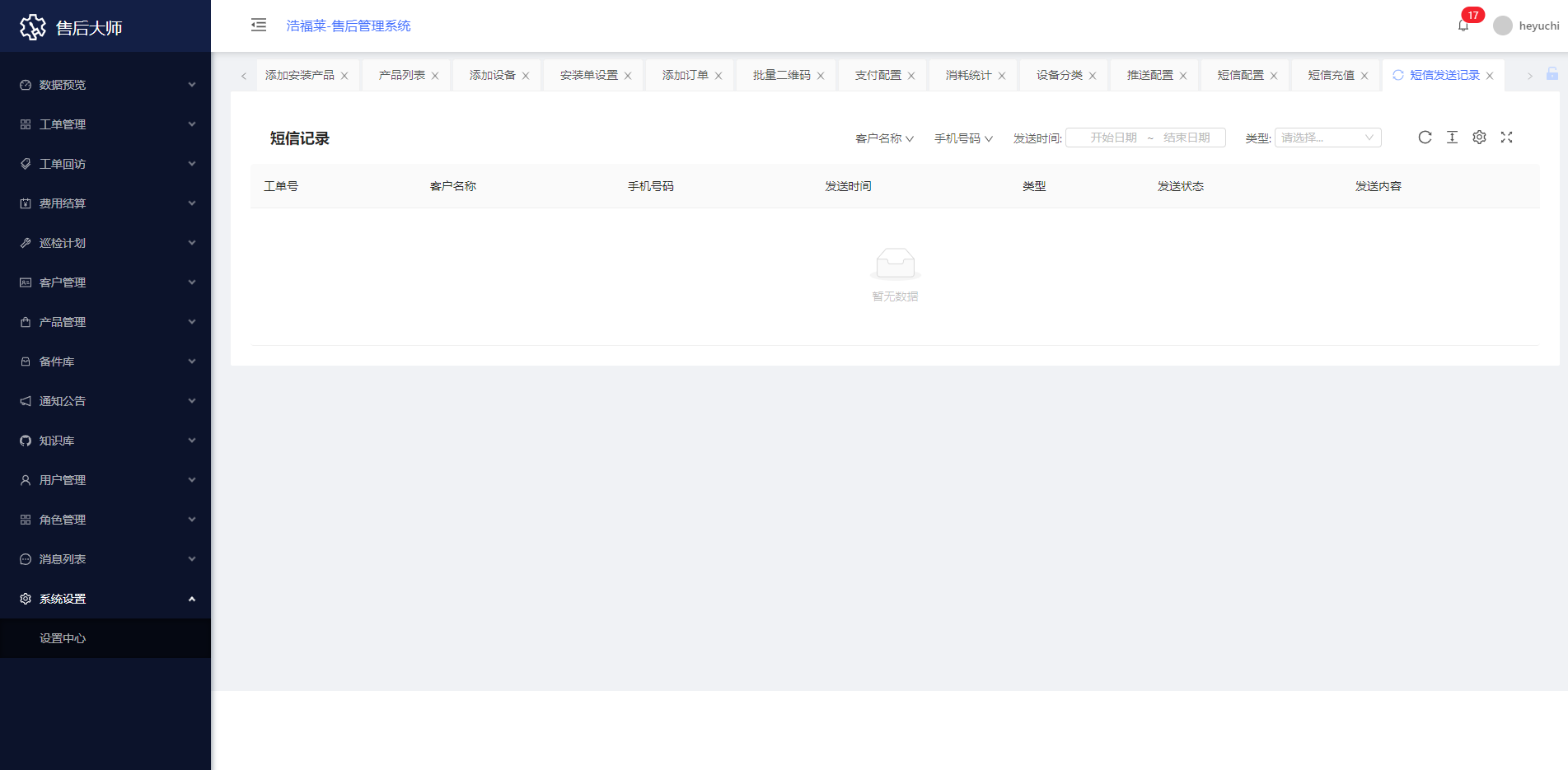Open column settings gear icon

tap(1479, 138)
